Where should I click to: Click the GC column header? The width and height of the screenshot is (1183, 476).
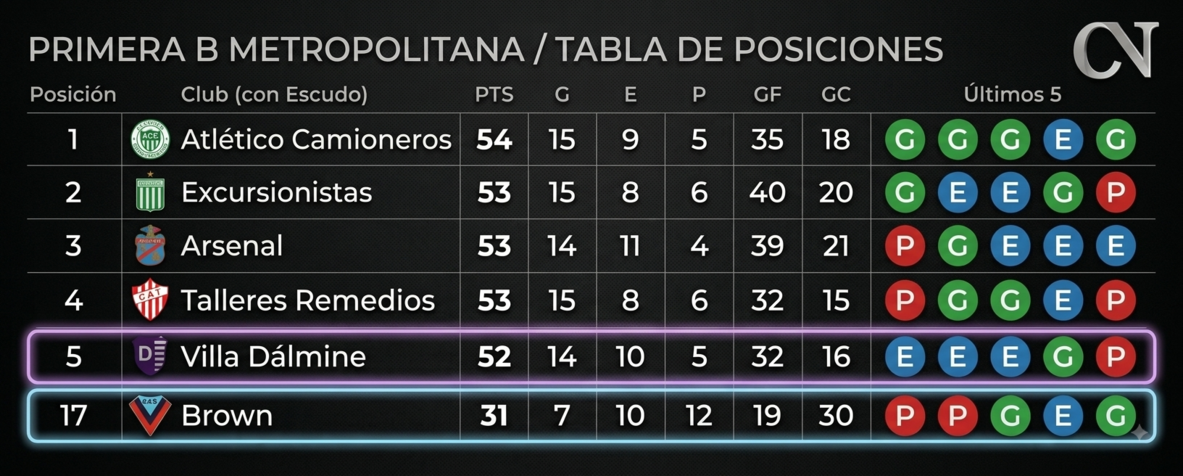[837, 95]
